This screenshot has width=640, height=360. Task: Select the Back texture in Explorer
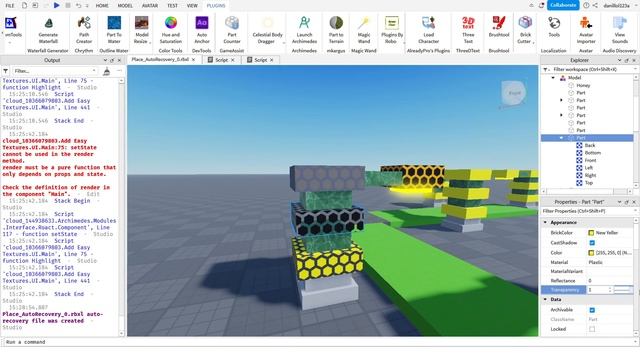(590, 145)
